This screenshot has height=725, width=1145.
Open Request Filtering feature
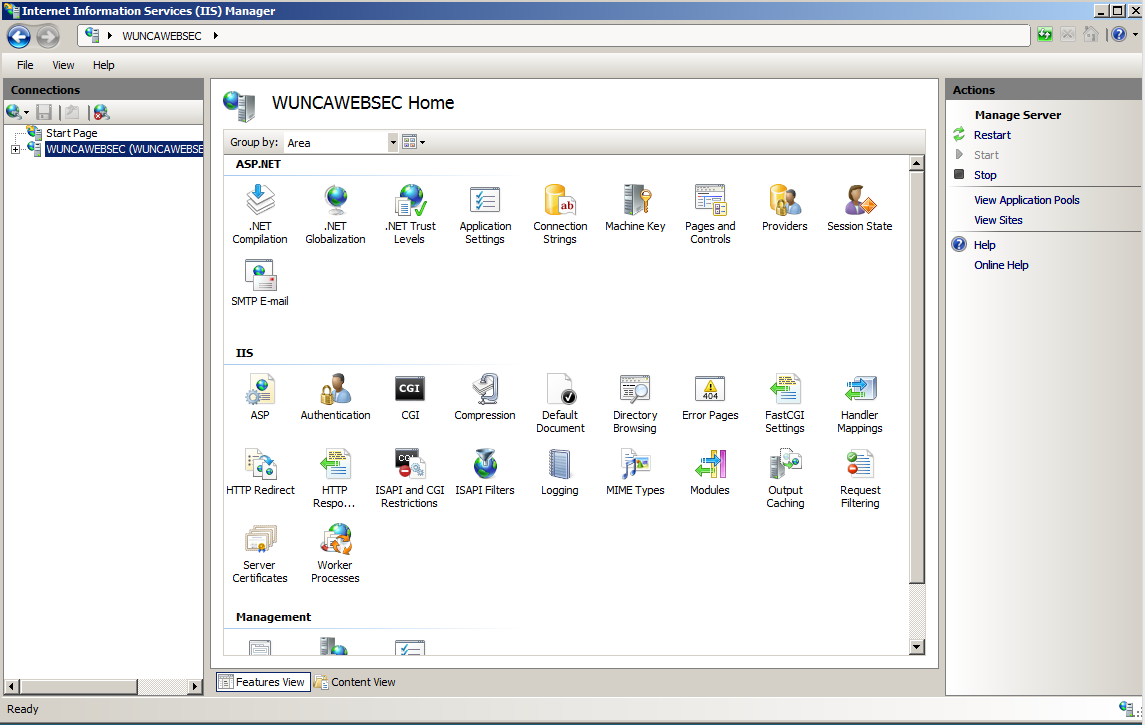point(859,477)
